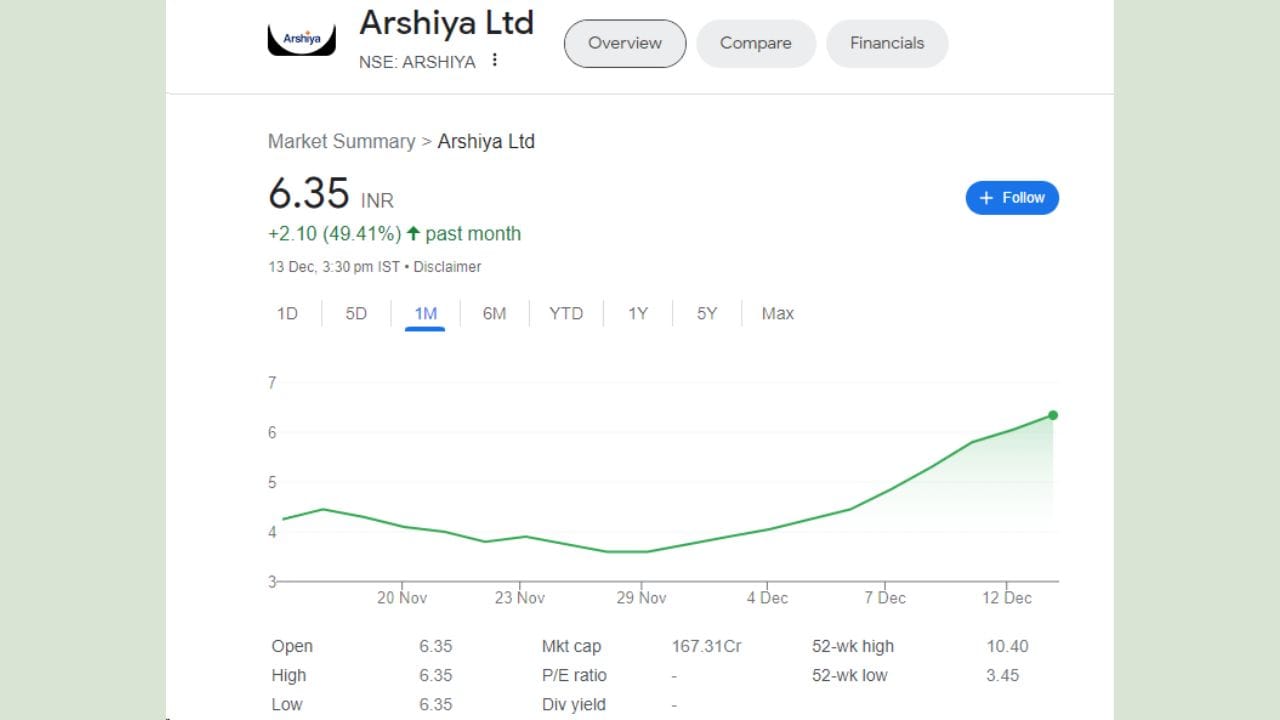Open the Financials tab

click(887, 43)
